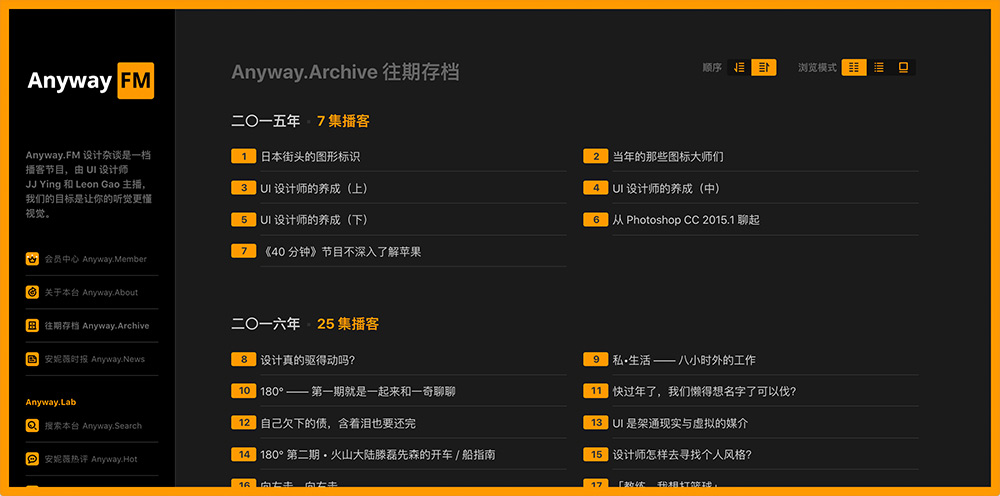This screenshot has height=496, width=1000.
Task: Switch to two-column browse mode
Action: click(x=854, y=68)
